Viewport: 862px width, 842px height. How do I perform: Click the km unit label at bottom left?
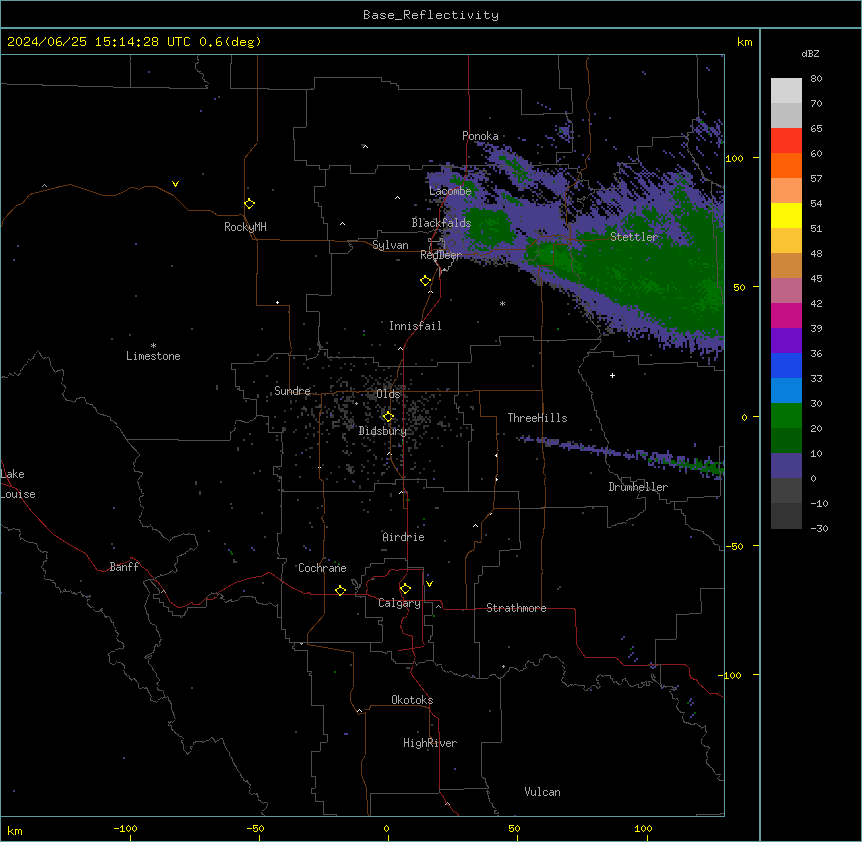(15, 830)
